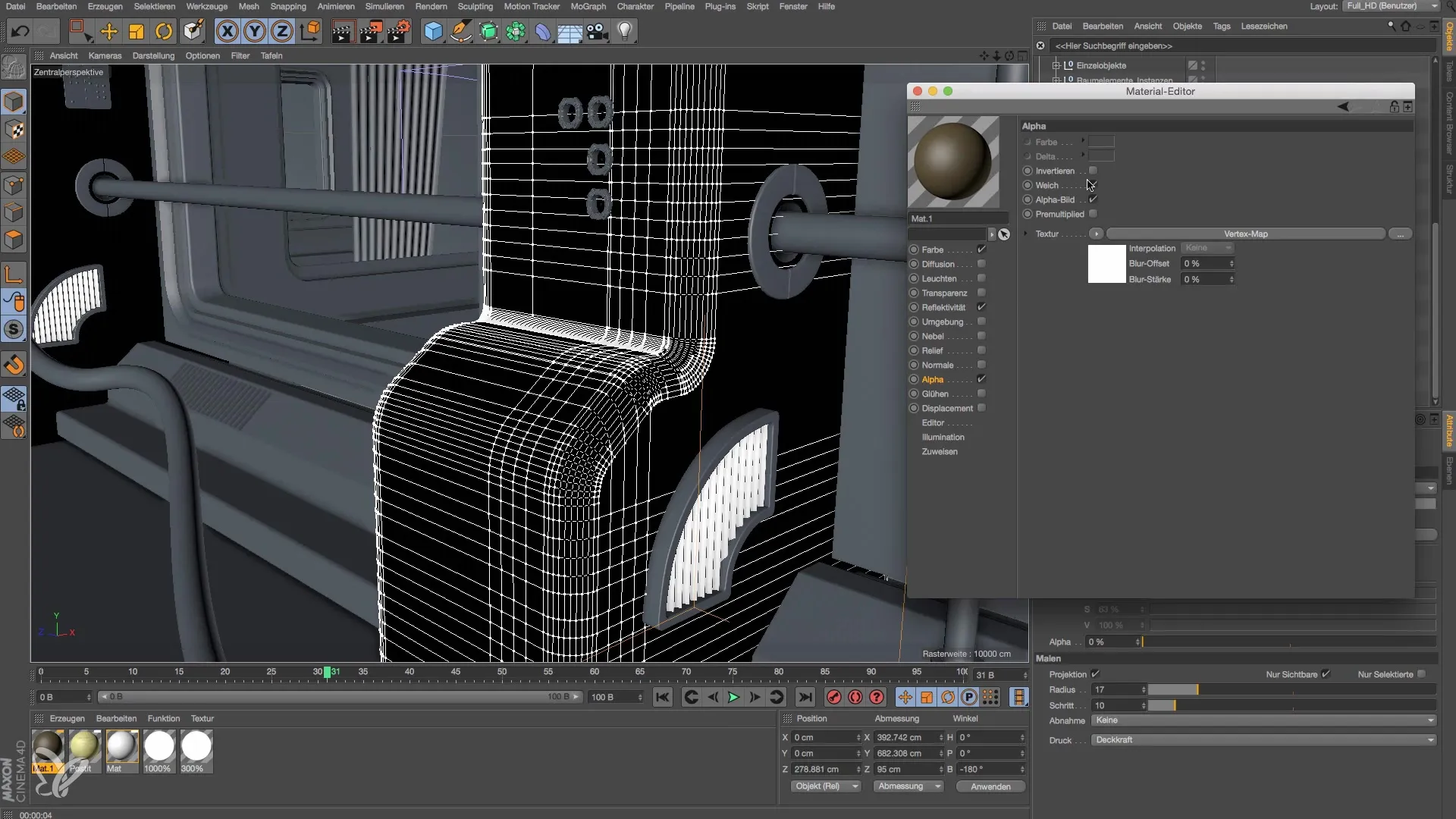
Task: Toggle Y axis lock
Action: 255,31
